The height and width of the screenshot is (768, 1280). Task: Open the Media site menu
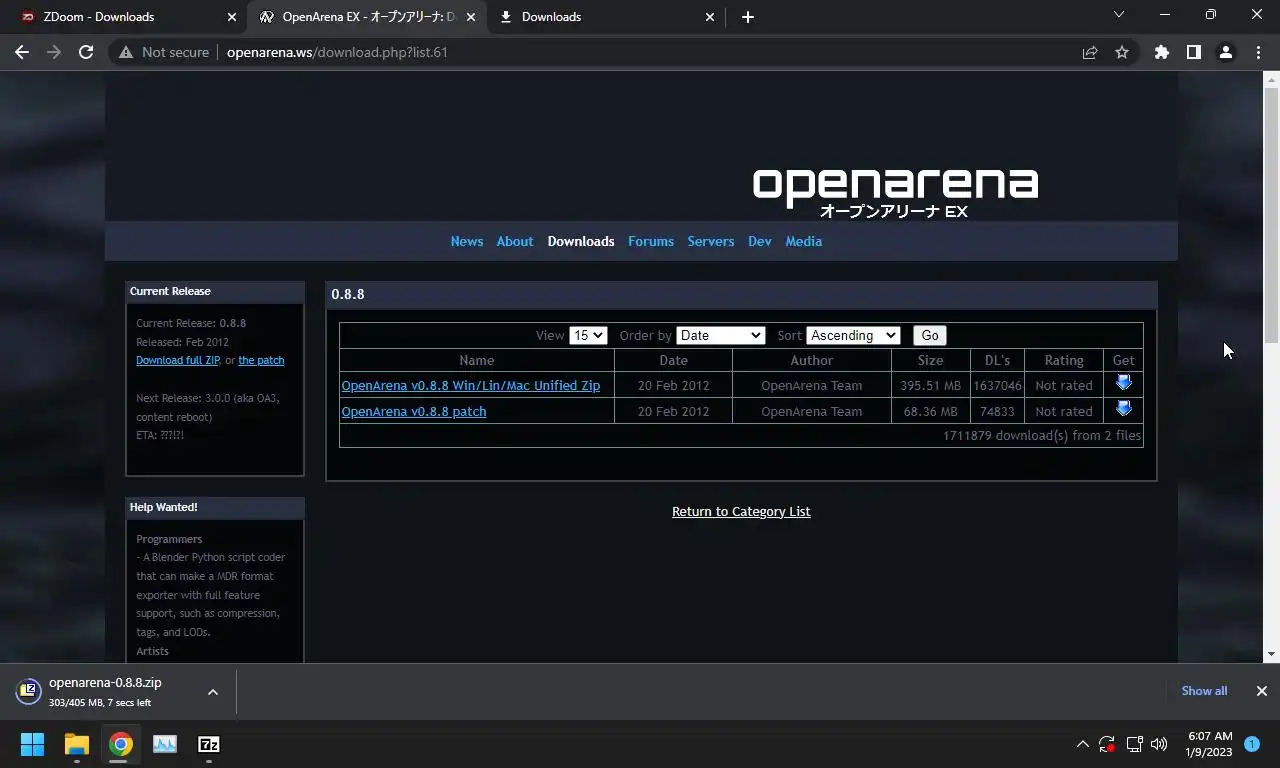point(804,241)
